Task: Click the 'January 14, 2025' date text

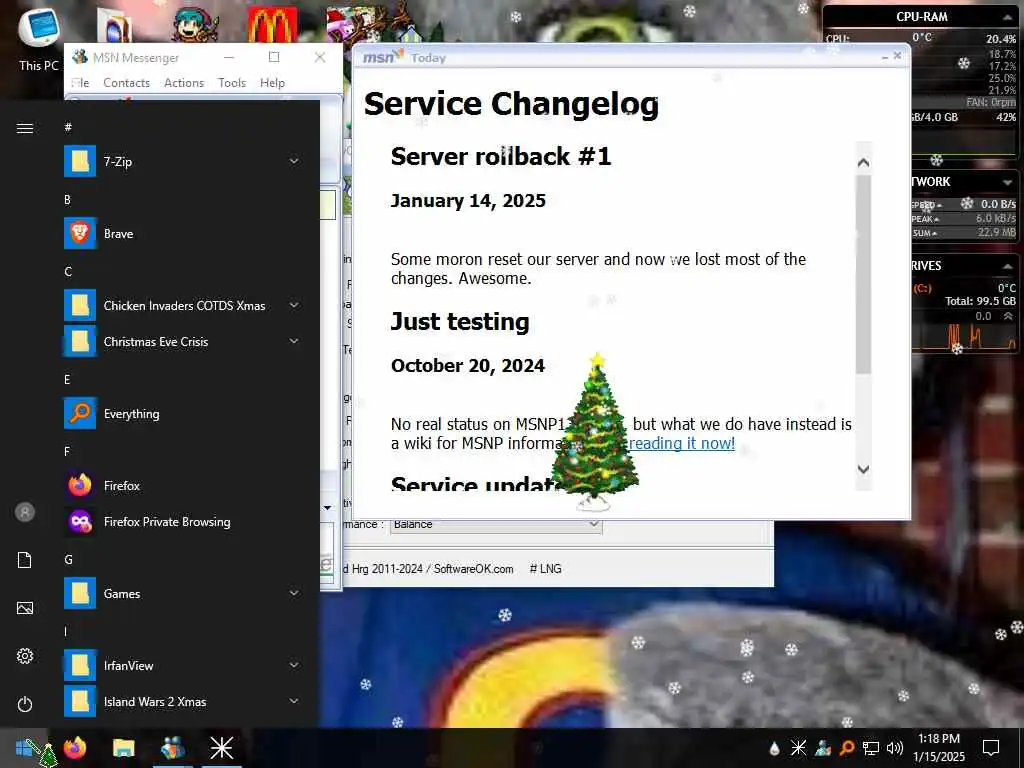Action: (x=468, y=200)
